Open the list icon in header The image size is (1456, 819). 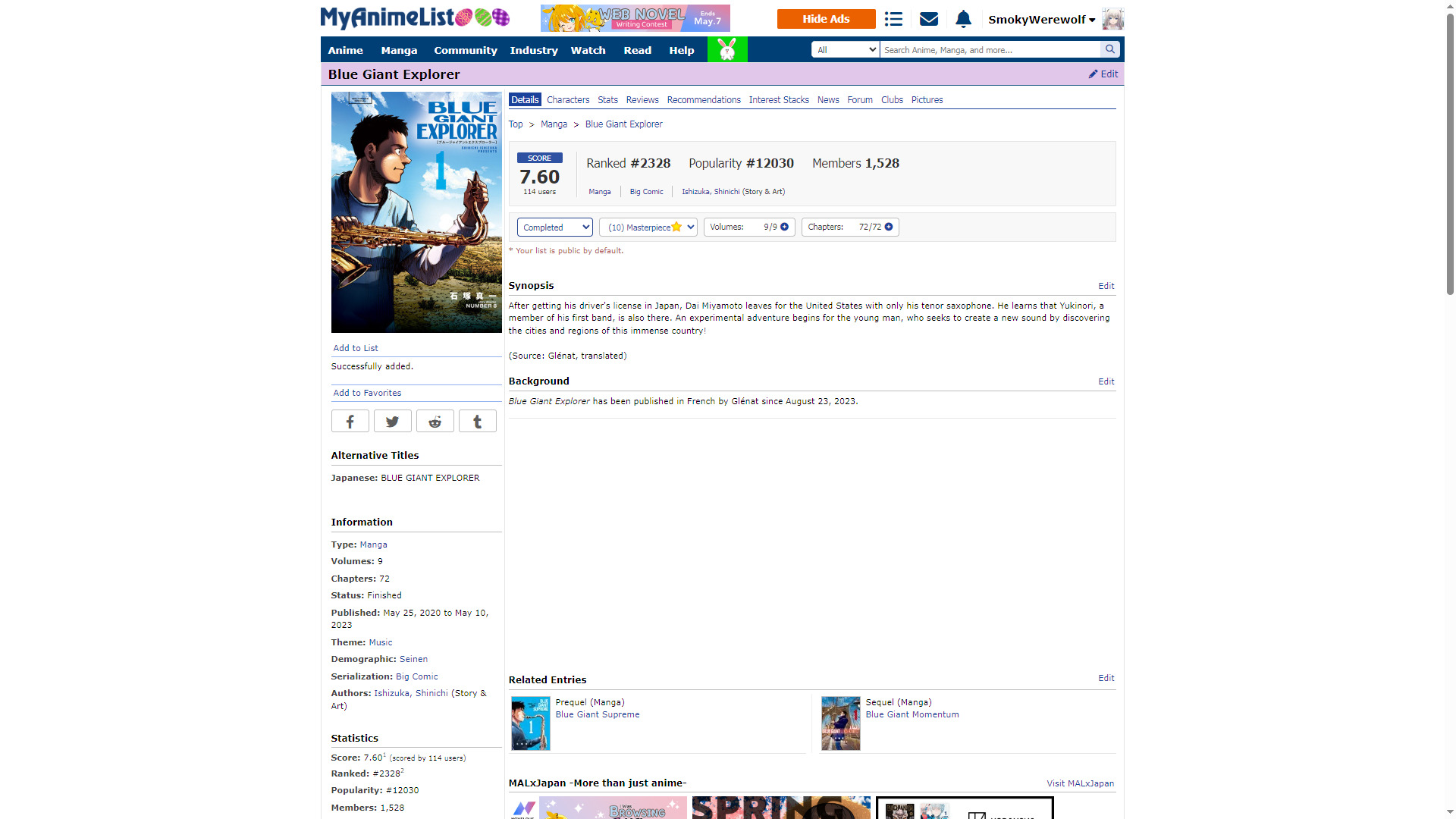(893, 19)
